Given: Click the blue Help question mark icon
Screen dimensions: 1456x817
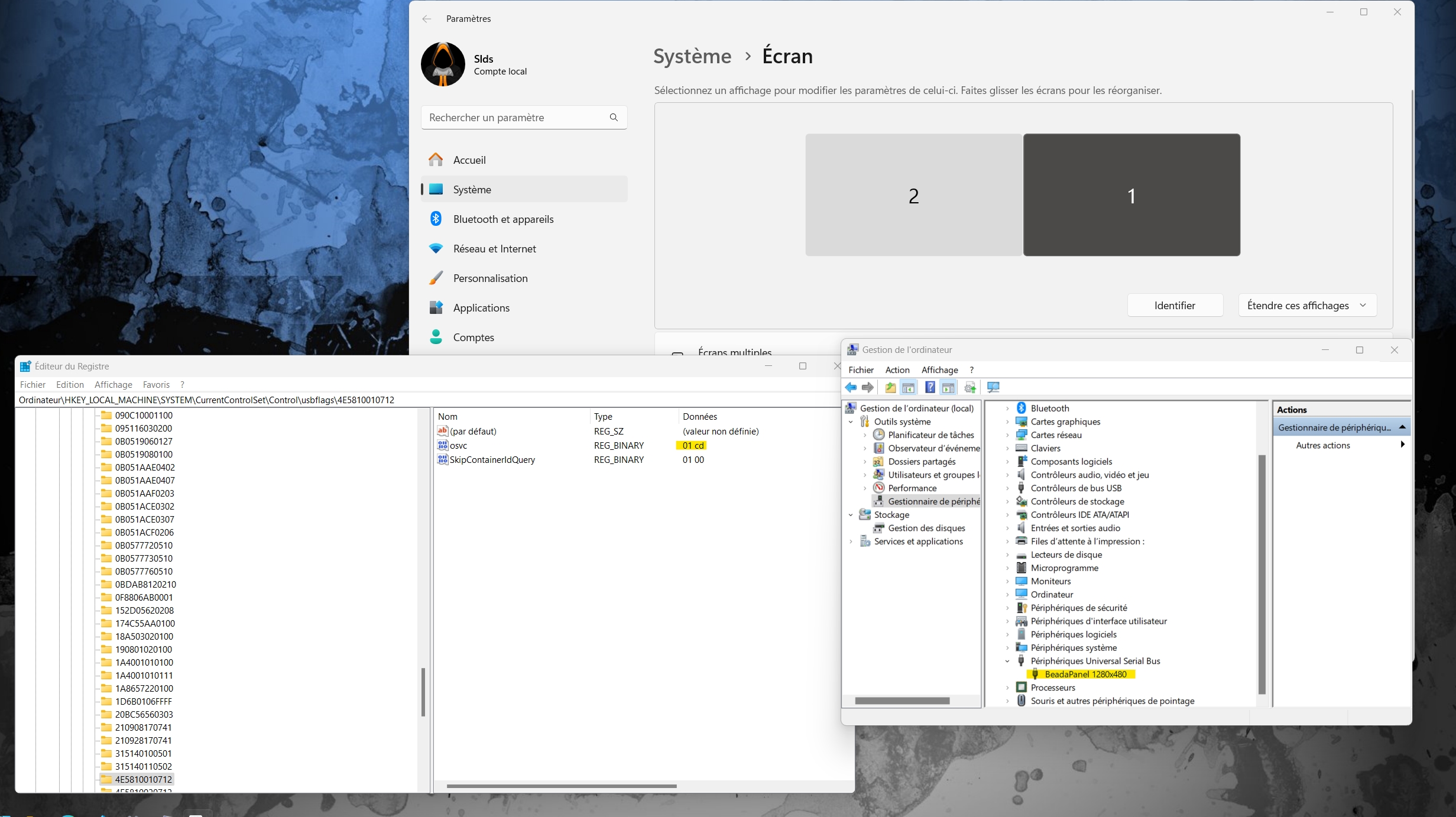Looking at the screenshot, I should point(930,387).
